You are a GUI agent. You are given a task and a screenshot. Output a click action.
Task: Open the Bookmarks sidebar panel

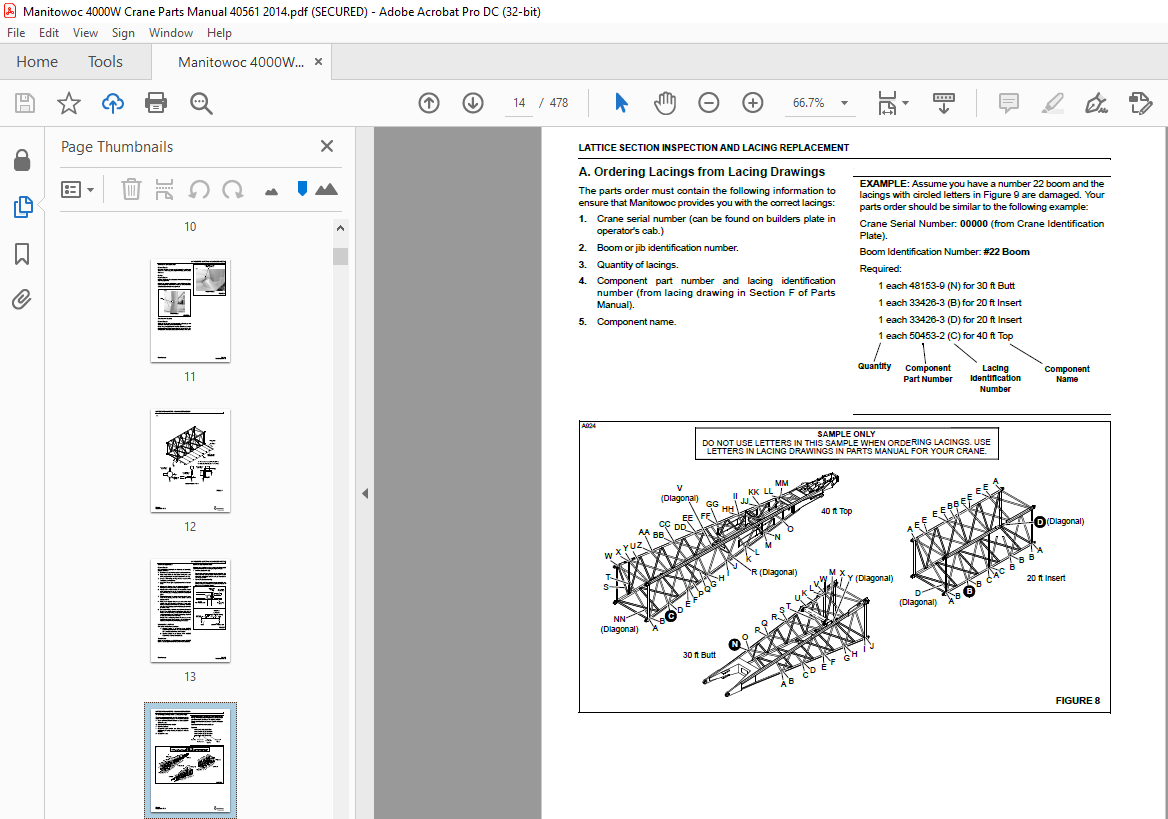[22, 253]
